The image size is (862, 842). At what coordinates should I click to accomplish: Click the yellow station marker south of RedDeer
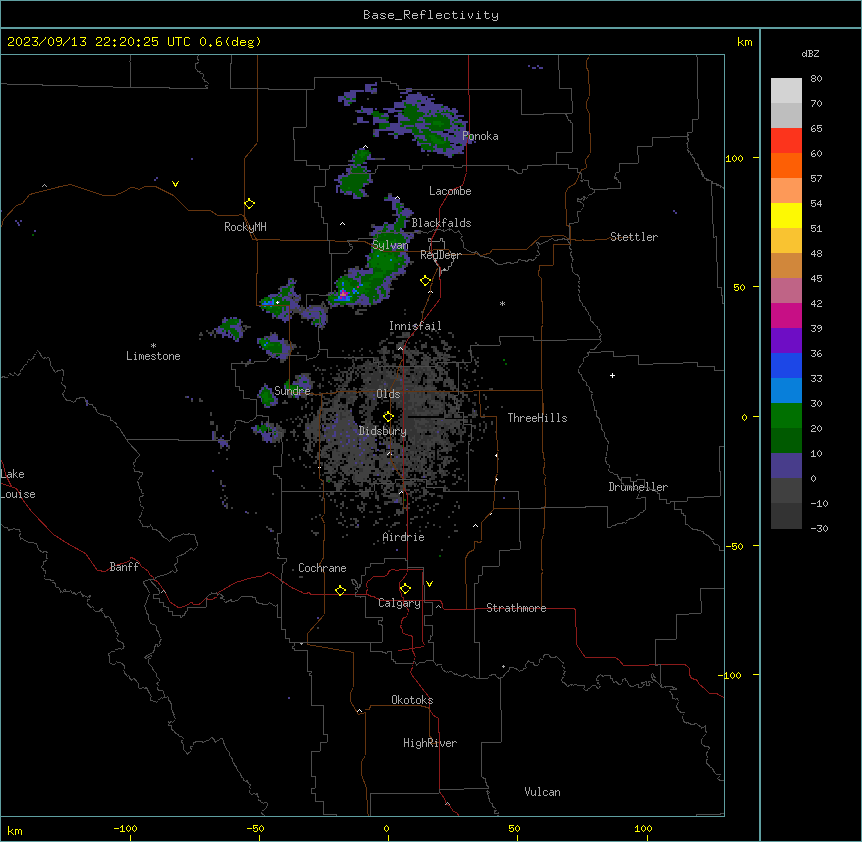click(425, 281)
